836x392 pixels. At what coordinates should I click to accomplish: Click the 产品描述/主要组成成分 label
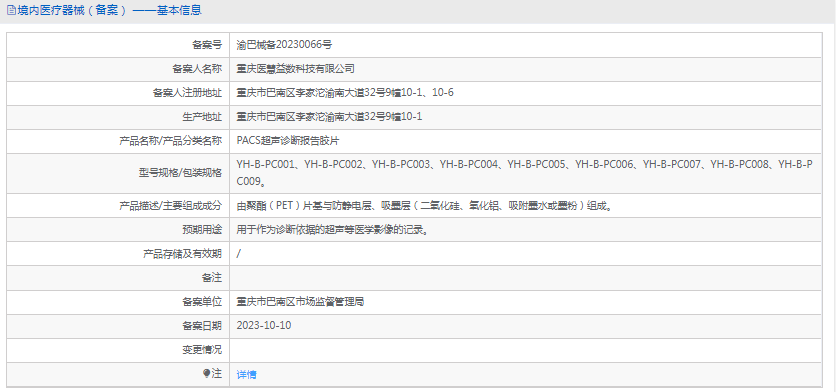point(170,205)
